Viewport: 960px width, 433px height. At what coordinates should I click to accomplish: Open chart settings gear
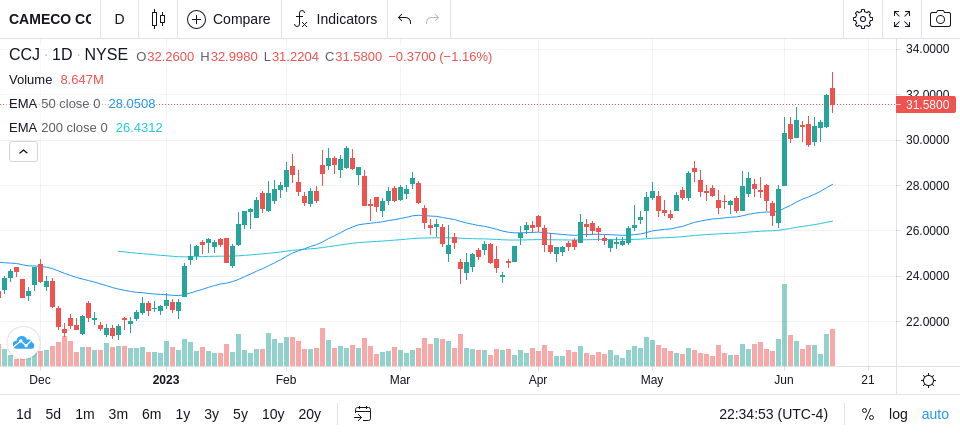(863, 19)
